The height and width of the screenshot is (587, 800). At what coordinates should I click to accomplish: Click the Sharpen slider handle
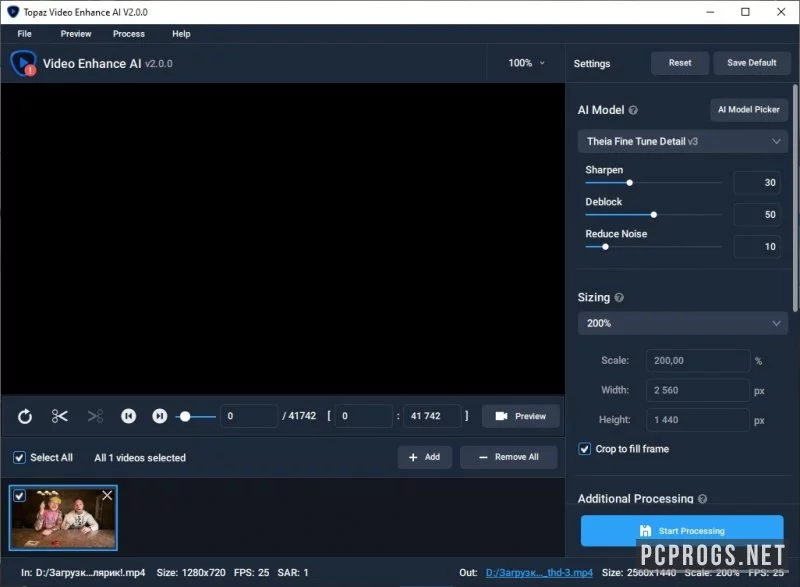tap(630, 183)
